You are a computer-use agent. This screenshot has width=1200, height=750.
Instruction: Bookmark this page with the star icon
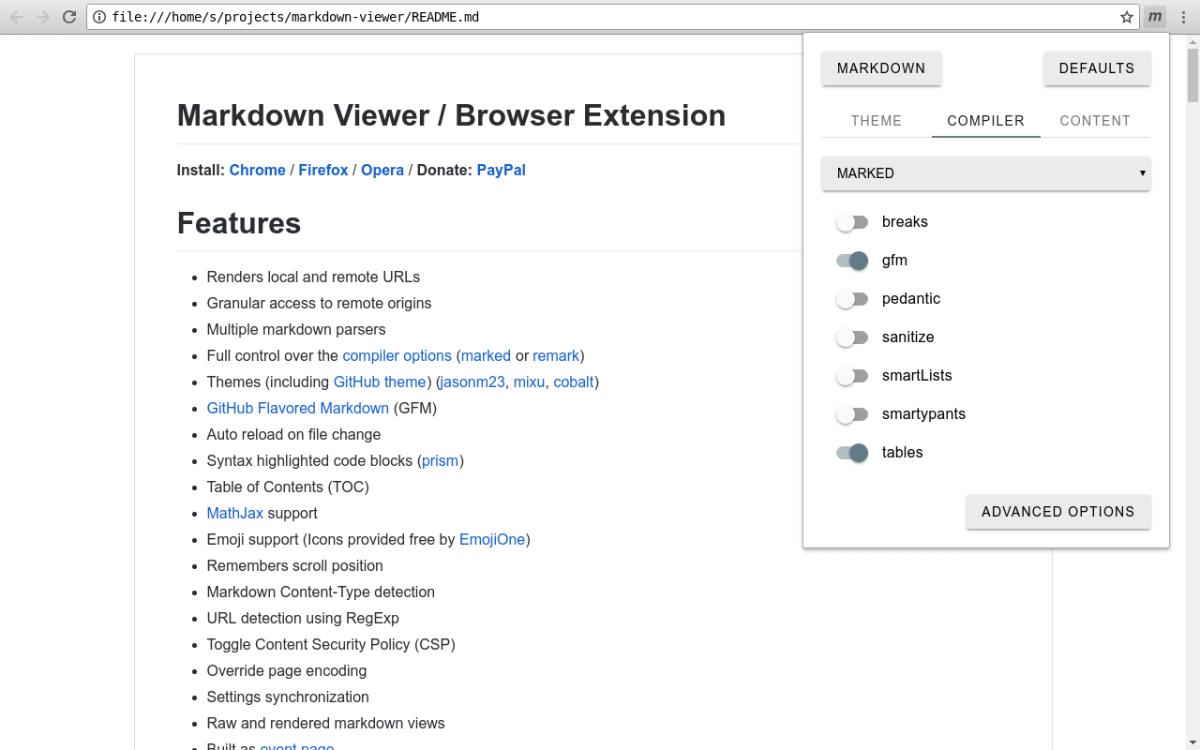click(x=1126, y=17)
